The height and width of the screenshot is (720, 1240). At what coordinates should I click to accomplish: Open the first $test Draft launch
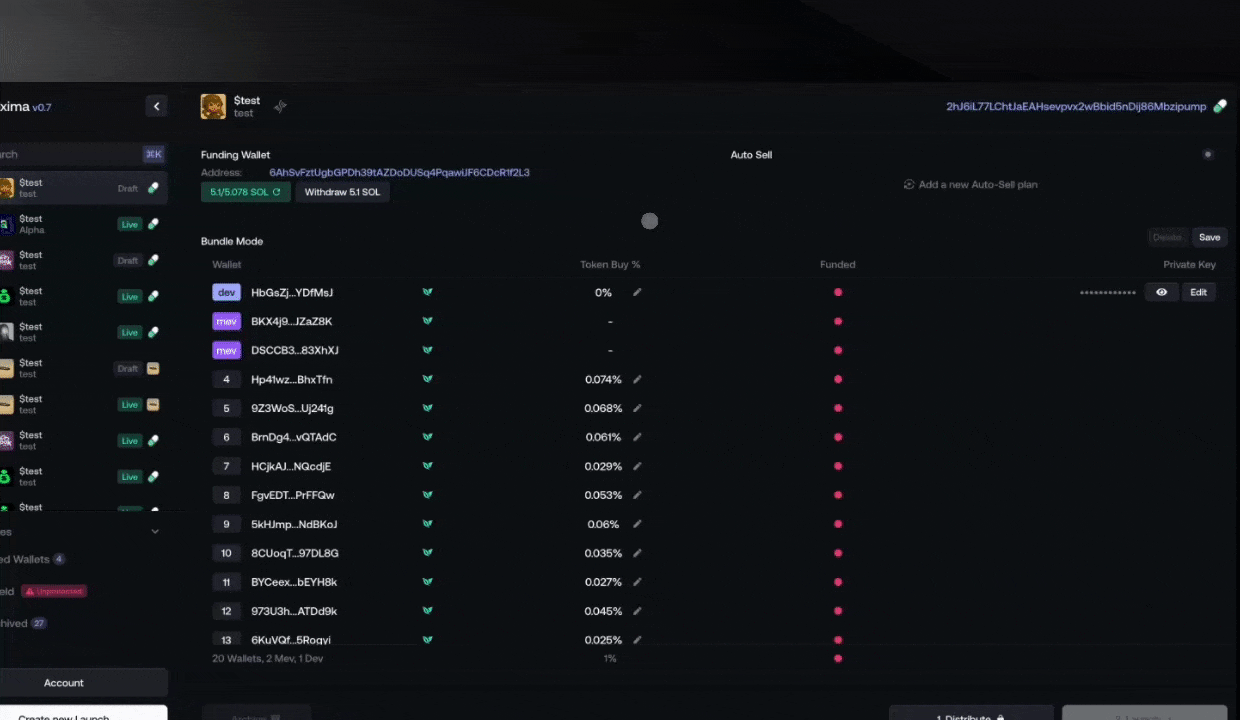pyautogui.click(x=60, y=188)
